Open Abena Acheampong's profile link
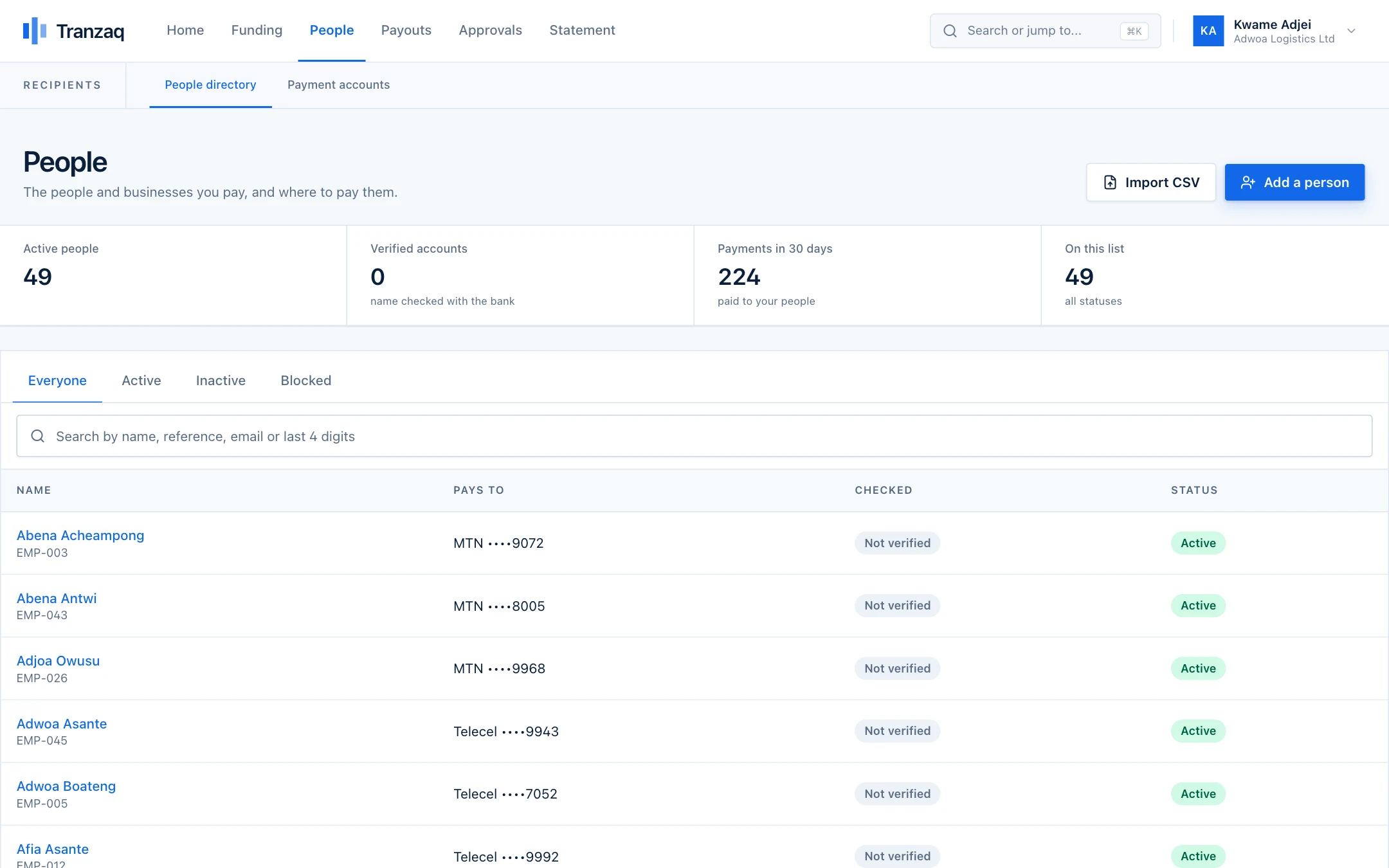This screenshot has width=1389, height=868. 80,536
